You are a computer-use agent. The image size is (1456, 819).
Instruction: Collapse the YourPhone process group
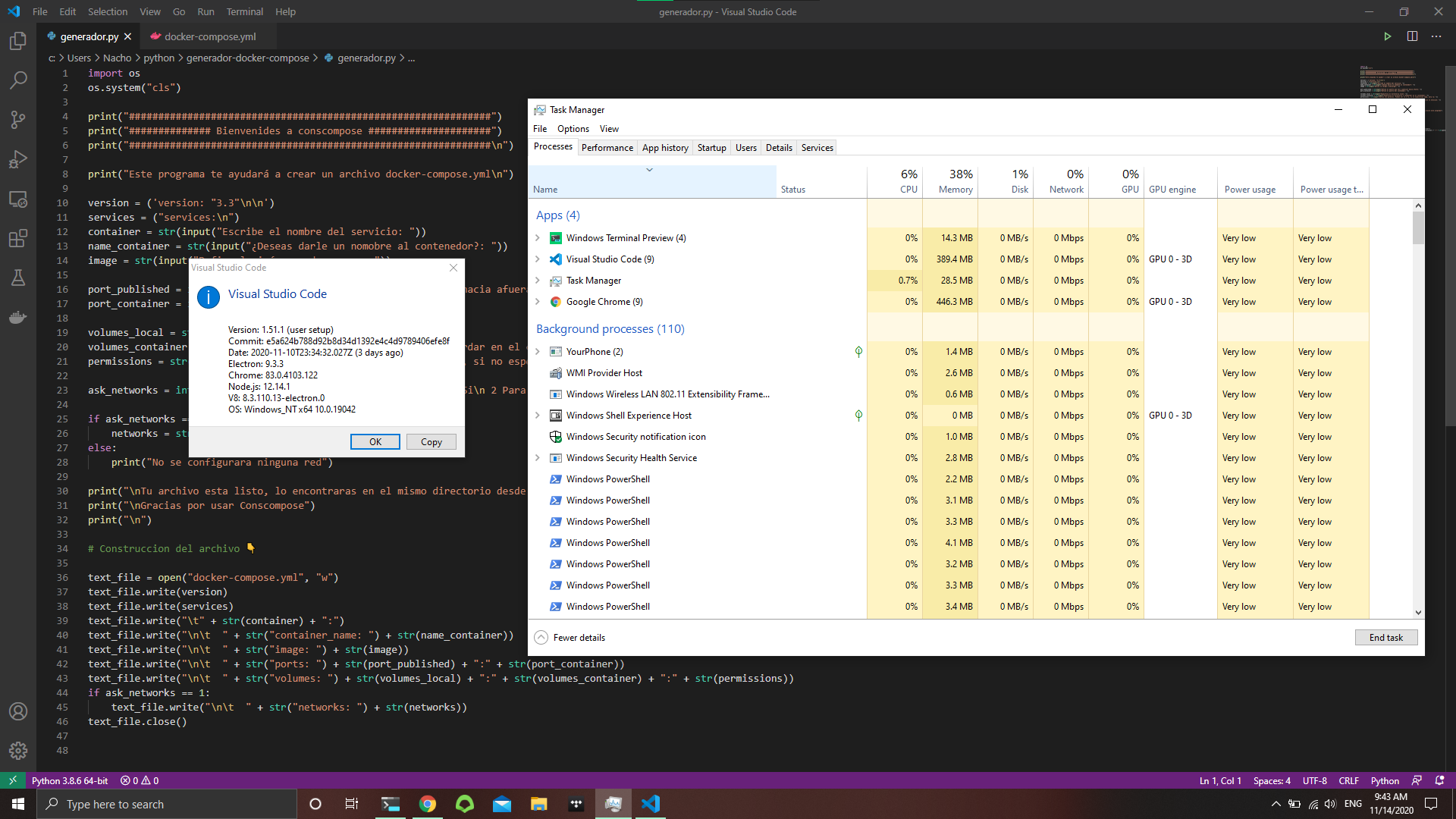(x=538, y=351)
